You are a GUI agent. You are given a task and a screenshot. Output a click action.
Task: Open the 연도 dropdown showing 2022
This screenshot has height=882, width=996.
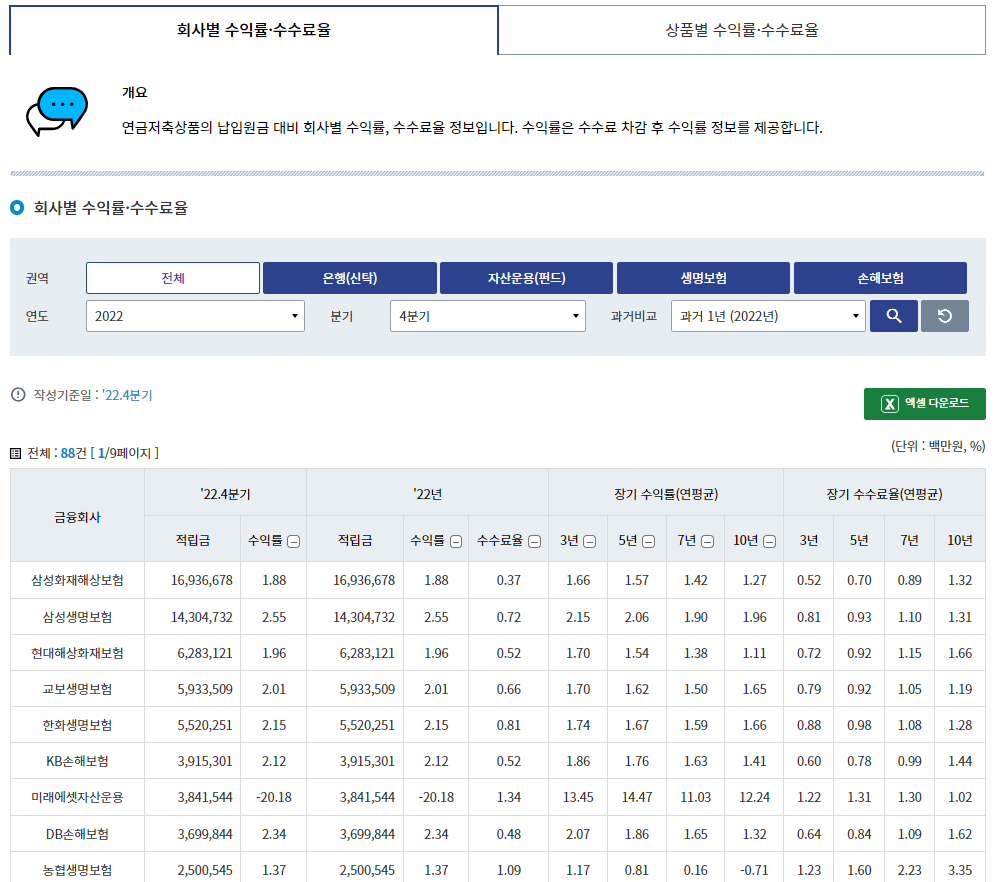click(195, 315)
